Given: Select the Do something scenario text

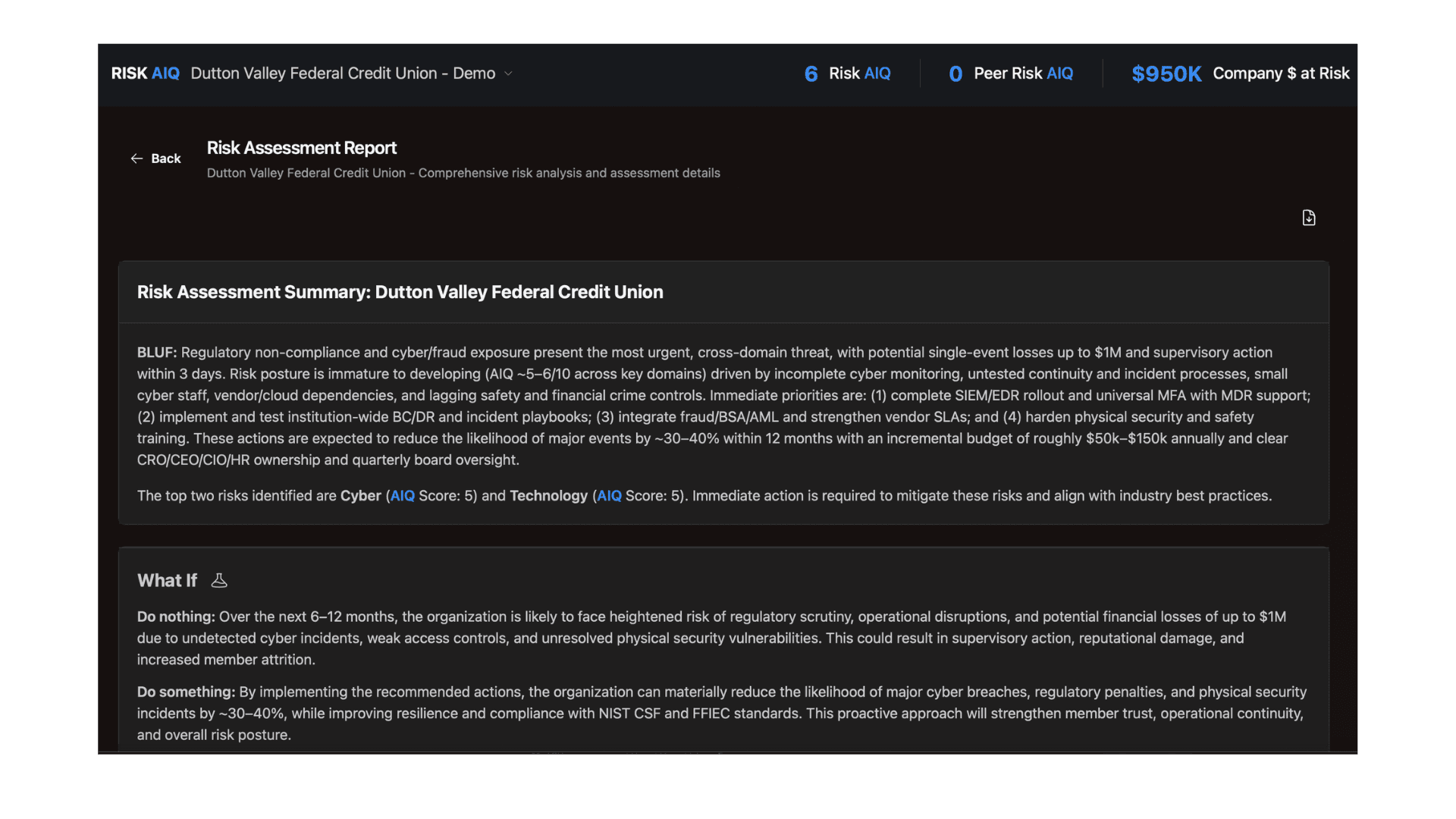Looking at the screenshot, I should [x=186, y=692].
